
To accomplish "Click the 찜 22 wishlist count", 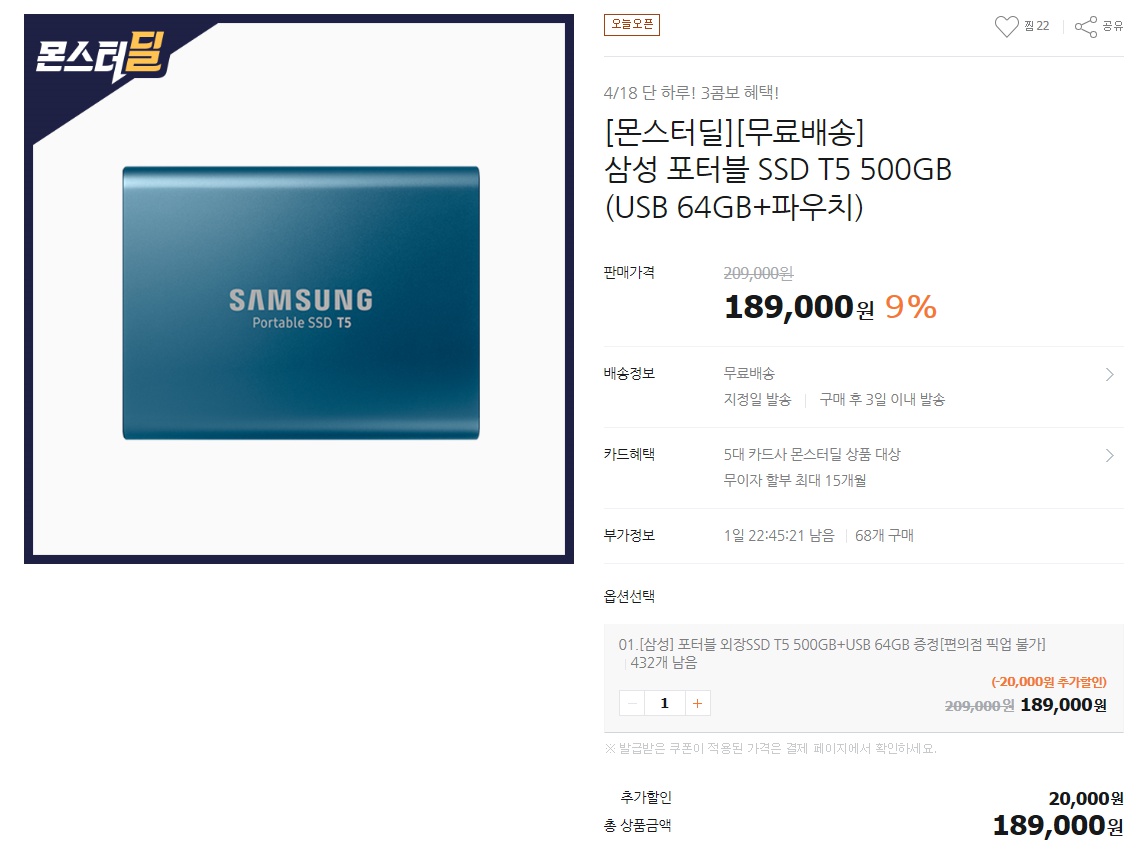I will (x=1036, y=26).
